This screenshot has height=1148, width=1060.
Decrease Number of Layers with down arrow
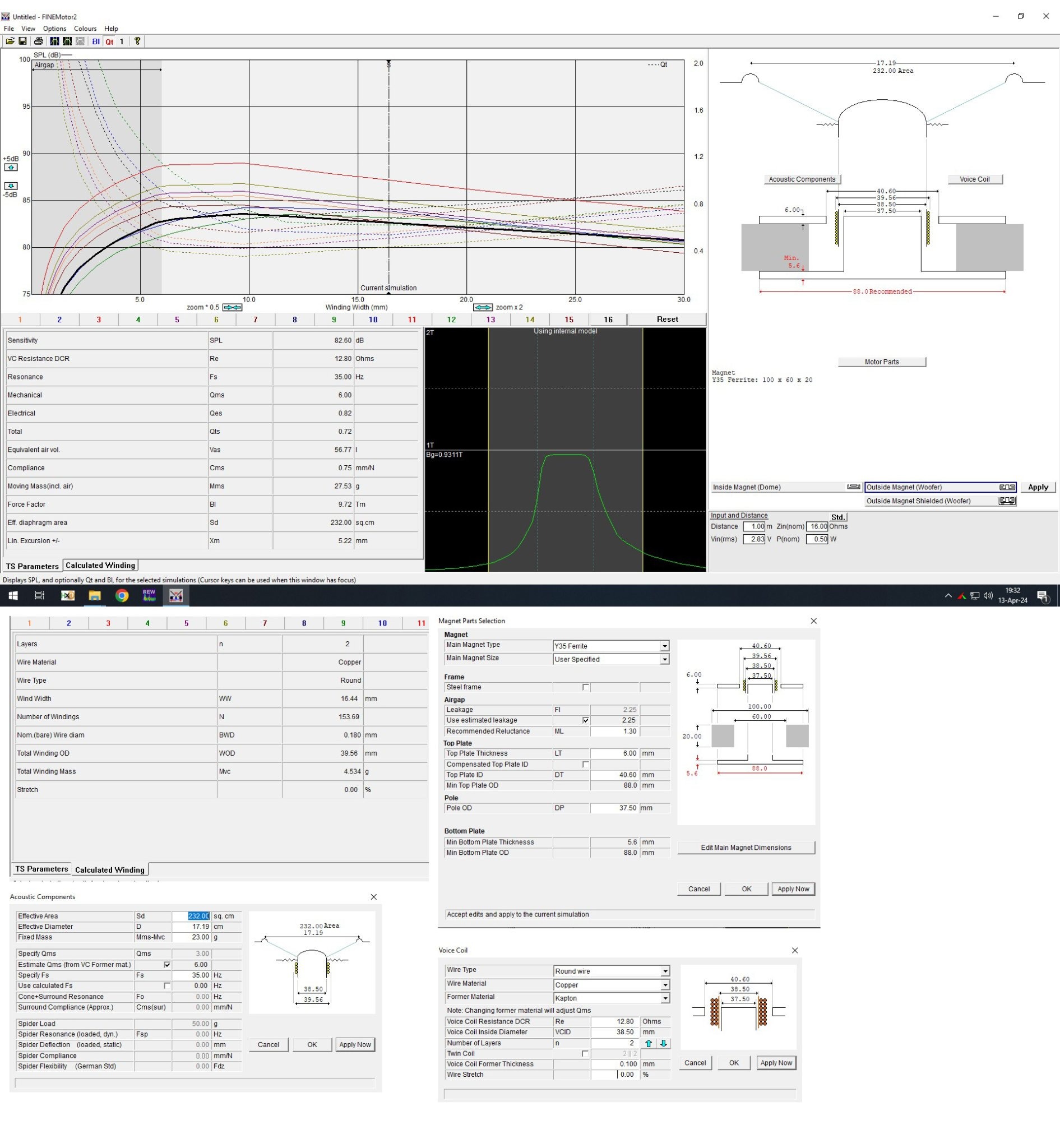(664, 1044)
